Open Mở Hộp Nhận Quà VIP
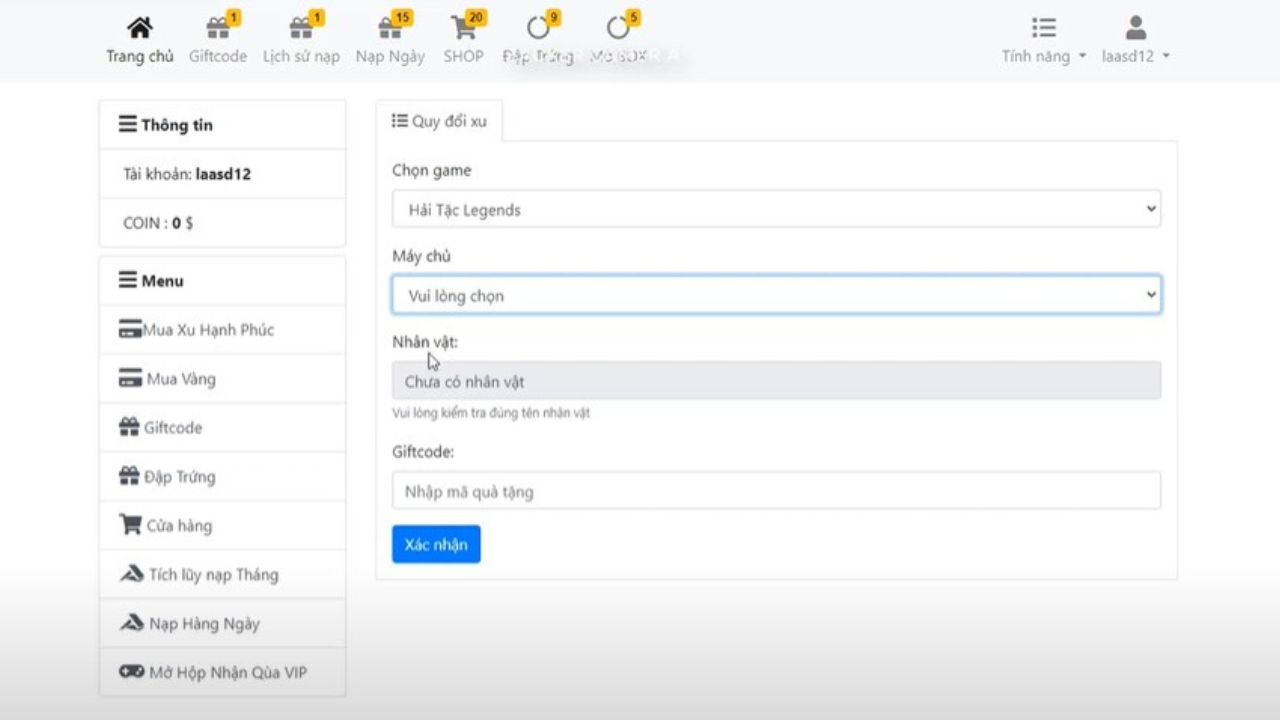 point(227,673)
